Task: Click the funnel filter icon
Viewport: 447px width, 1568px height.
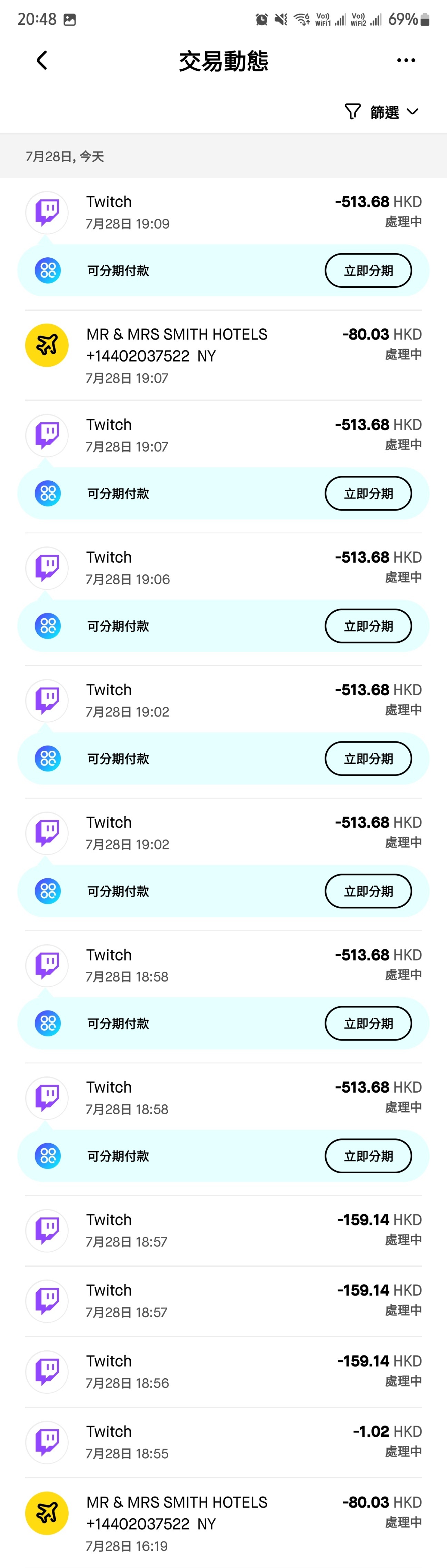Action: point(352,111)
